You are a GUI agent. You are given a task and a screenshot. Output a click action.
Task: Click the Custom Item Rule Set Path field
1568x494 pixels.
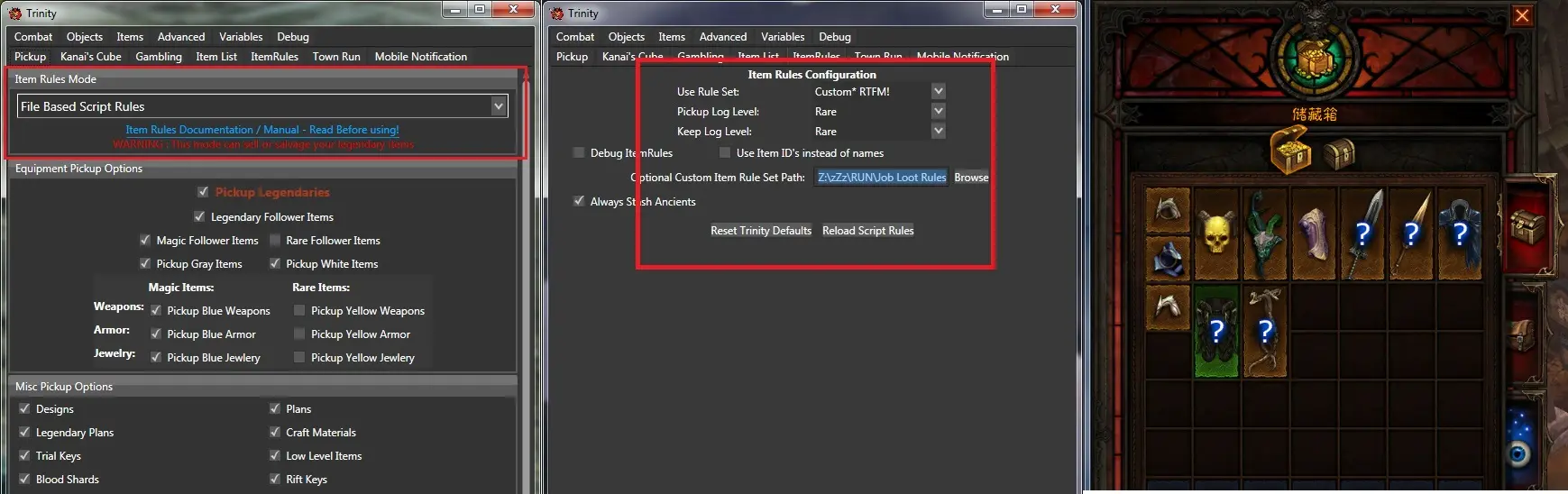[882, 178]
